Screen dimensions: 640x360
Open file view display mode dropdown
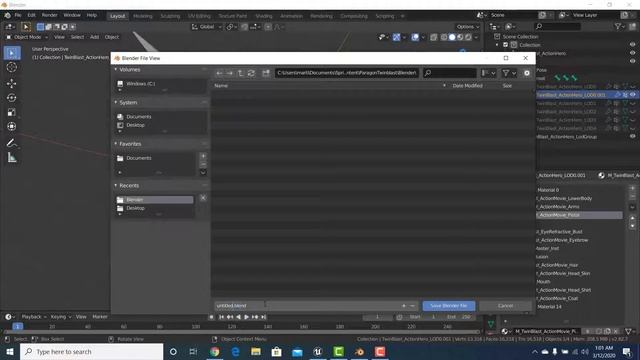[488, 73]
